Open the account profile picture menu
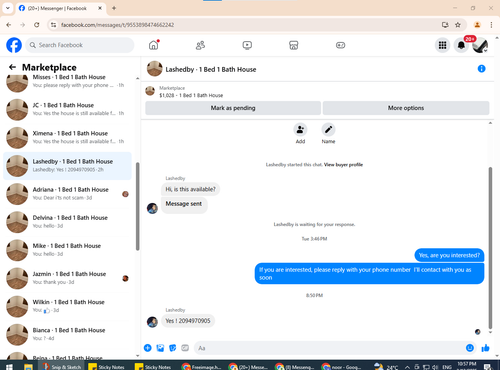The image size is (500, 370). [x=480, y=45]
